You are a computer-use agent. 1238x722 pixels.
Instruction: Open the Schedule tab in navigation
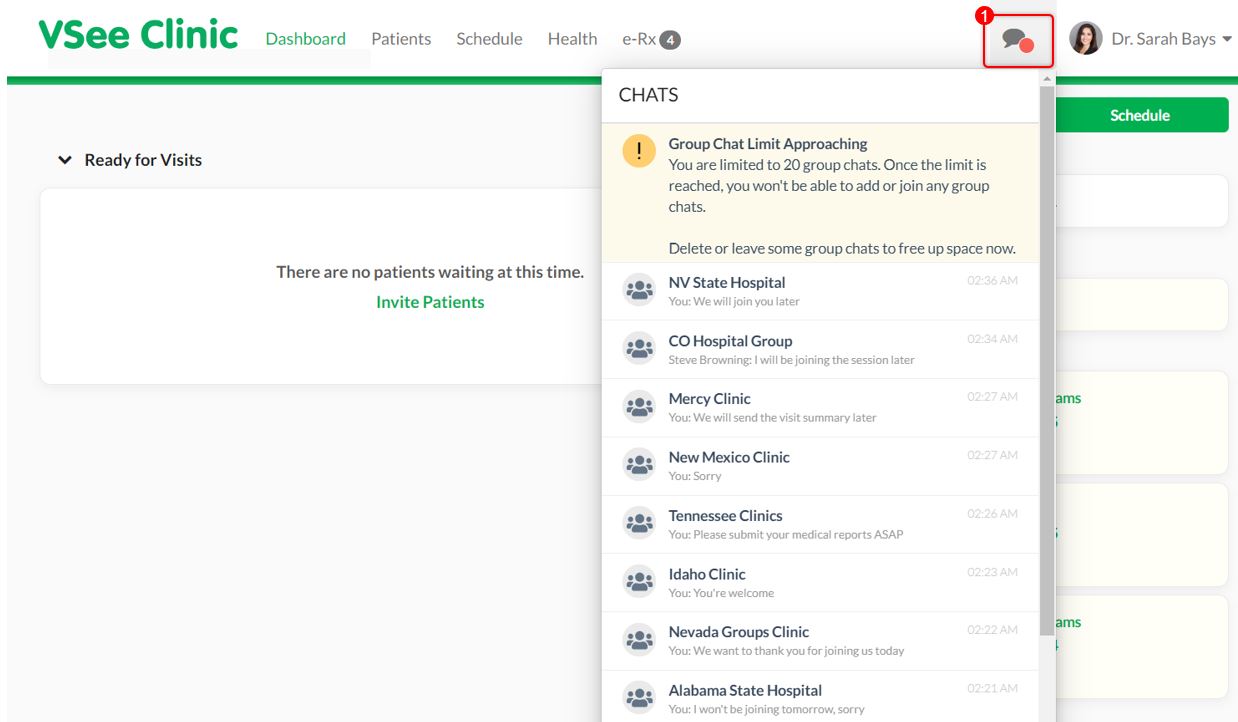489,39
